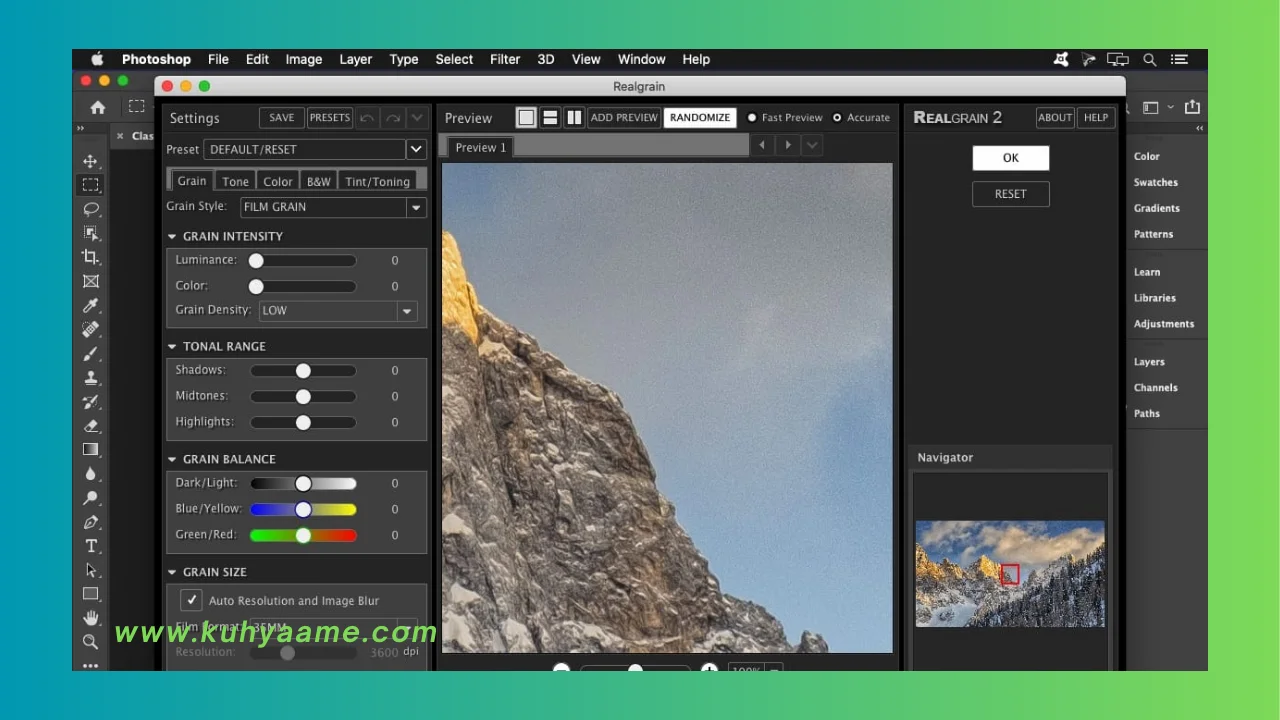The height and width of the screenshot is (720, 1280).
Task: Click the Luminance slider track
Action: click(303, 260)
